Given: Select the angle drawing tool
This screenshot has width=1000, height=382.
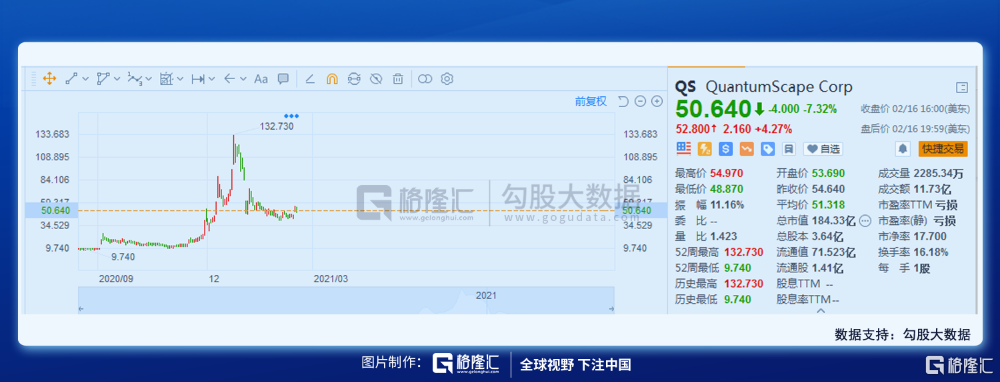Looking at the screenshot, I should click(x=310, y=79).
